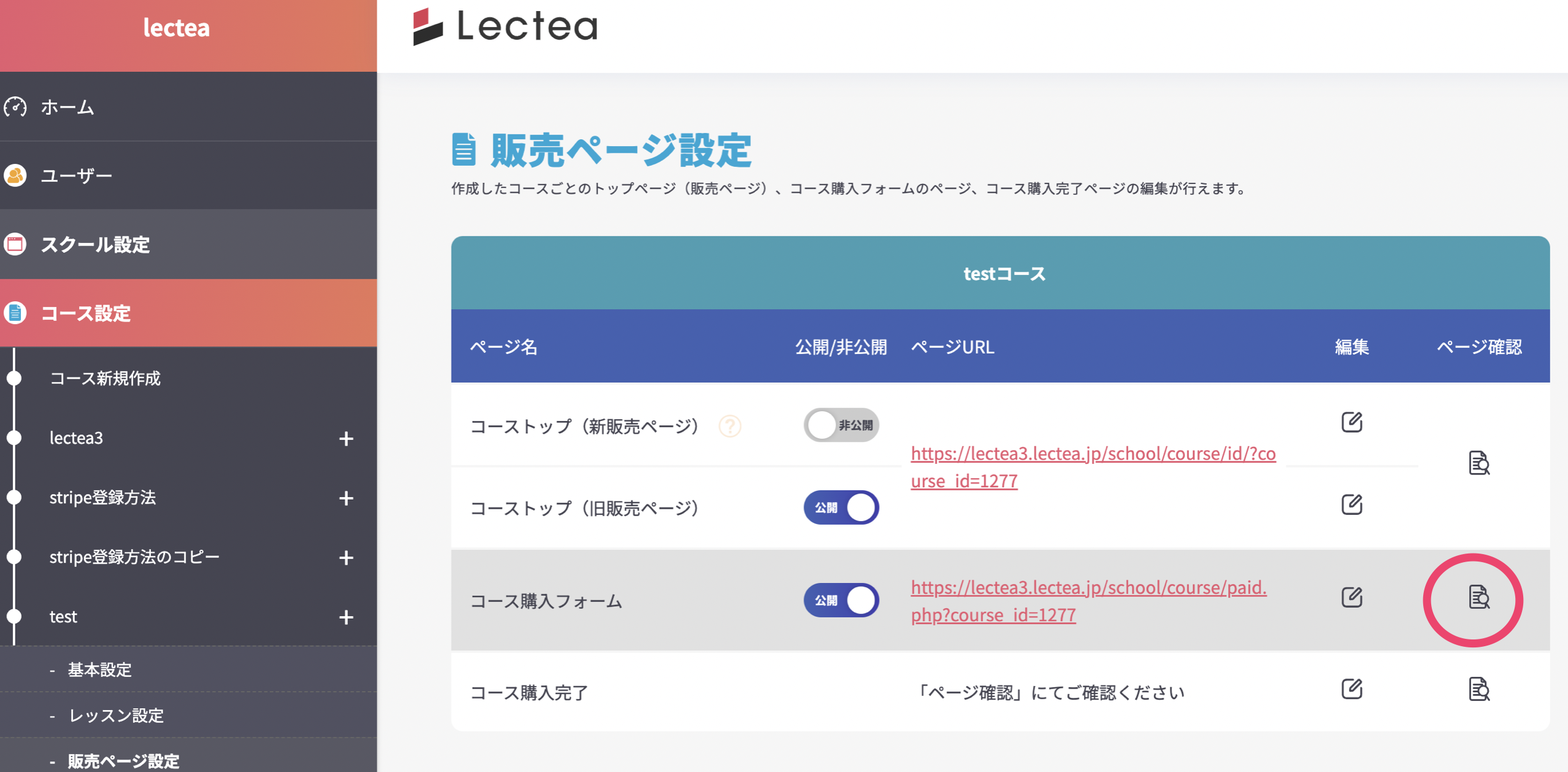This screenshot has height=772, width=1568.
Task: Toggle old sales page publish switch
Action: [841, 508]
